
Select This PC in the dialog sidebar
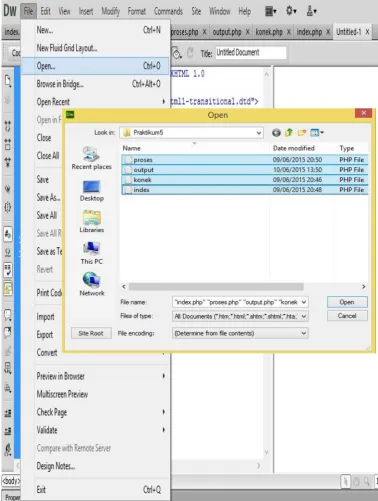[x=91, y=253]
